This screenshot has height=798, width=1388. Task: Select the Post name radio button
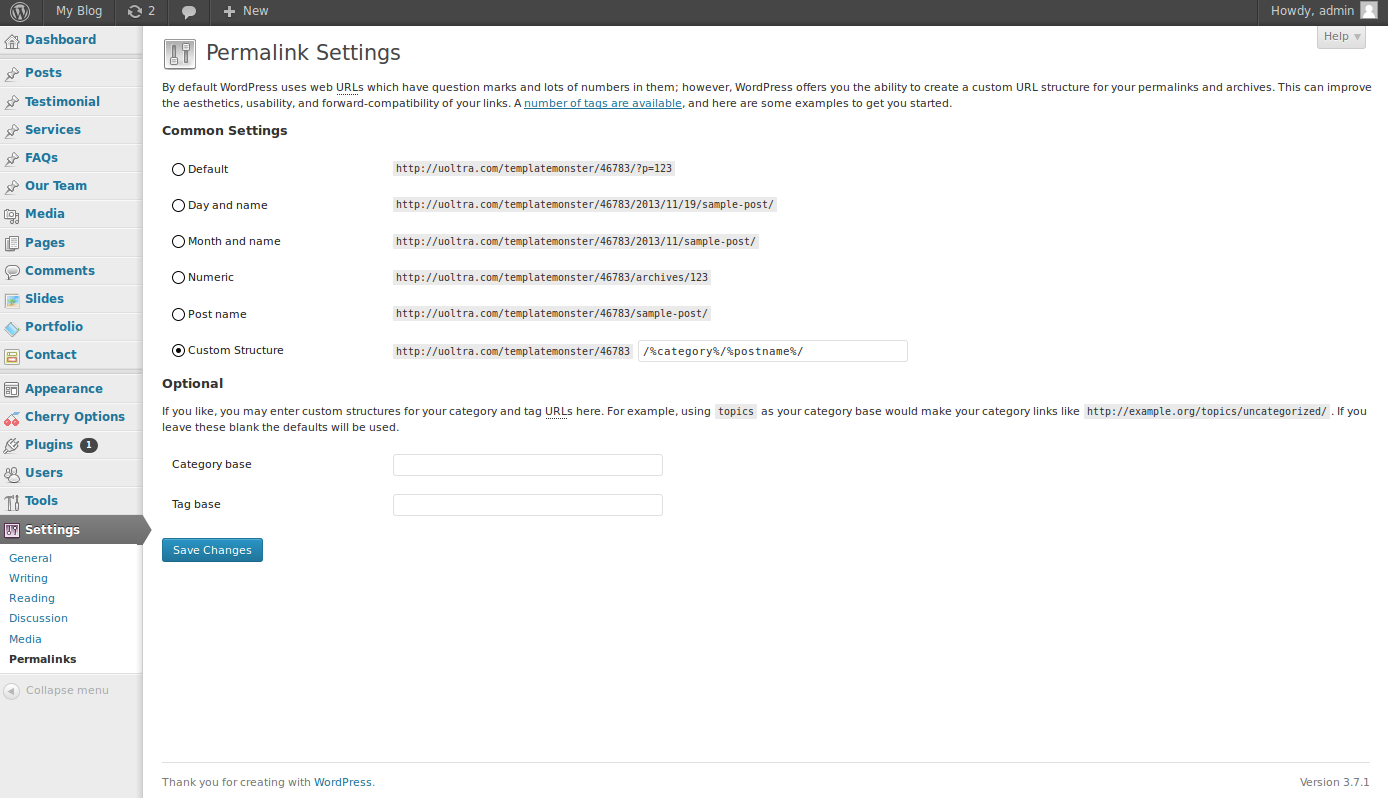click(179, 314)
